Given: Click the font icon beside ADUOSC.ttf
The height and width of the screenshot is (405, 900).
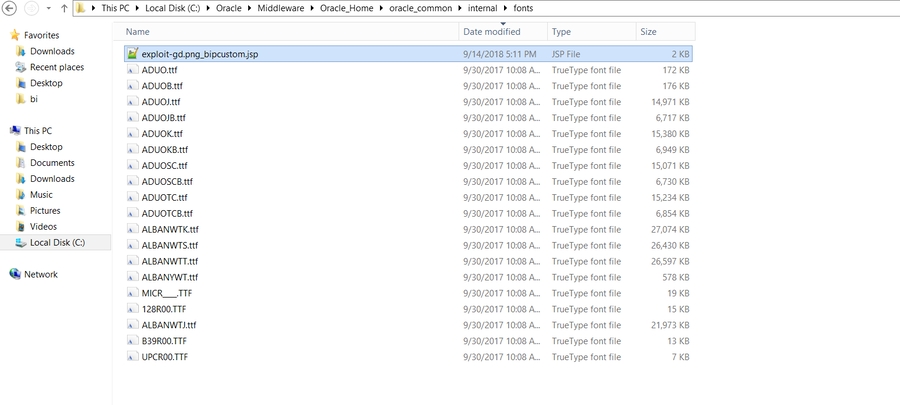Looking at the screenshot, I should [x=133, y=166].
